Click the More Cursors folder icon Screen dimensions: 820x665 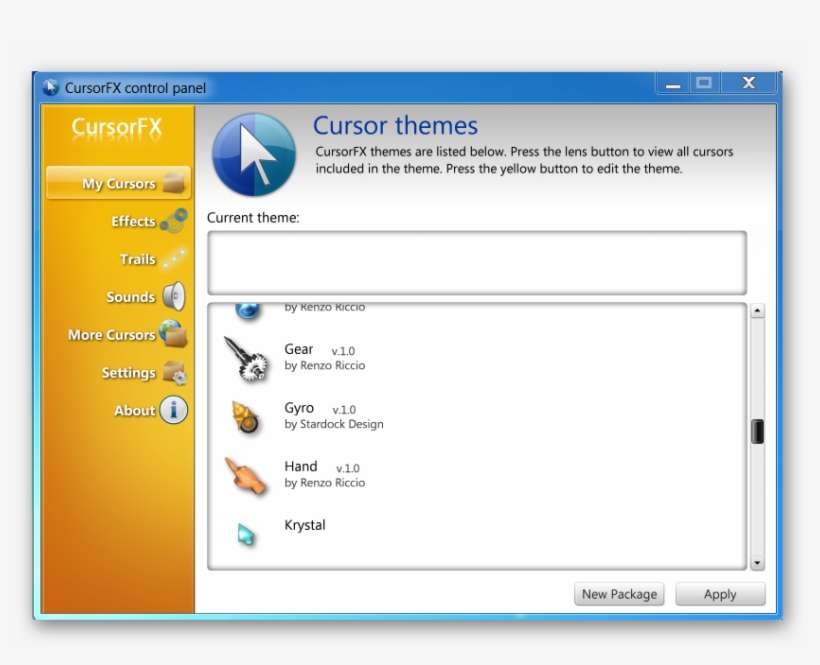click(174, 333)
